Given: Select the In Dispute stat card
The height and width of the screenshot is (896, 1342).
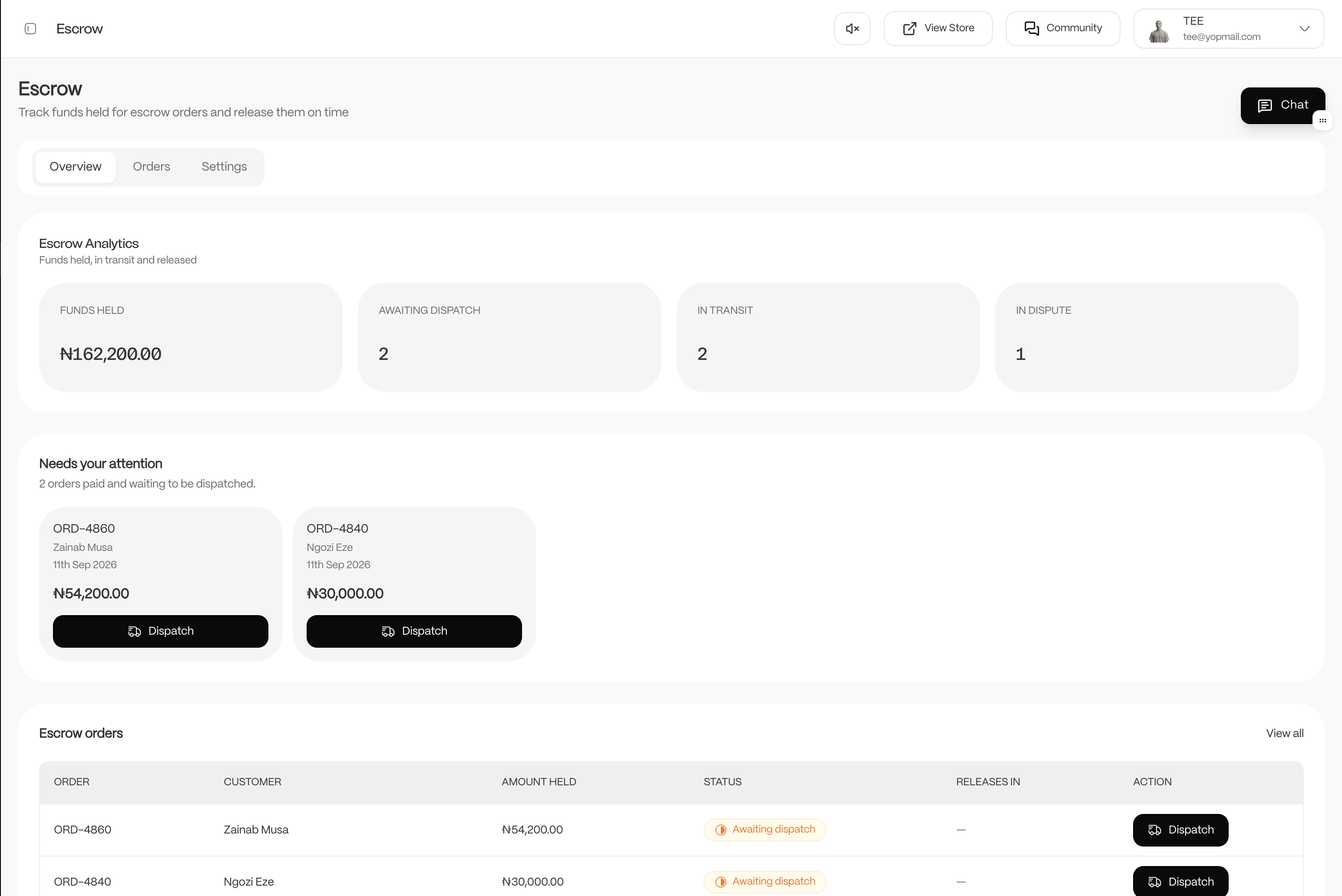Looking at the screenshot, I should pyautogui.click(x=1147, y=337).
